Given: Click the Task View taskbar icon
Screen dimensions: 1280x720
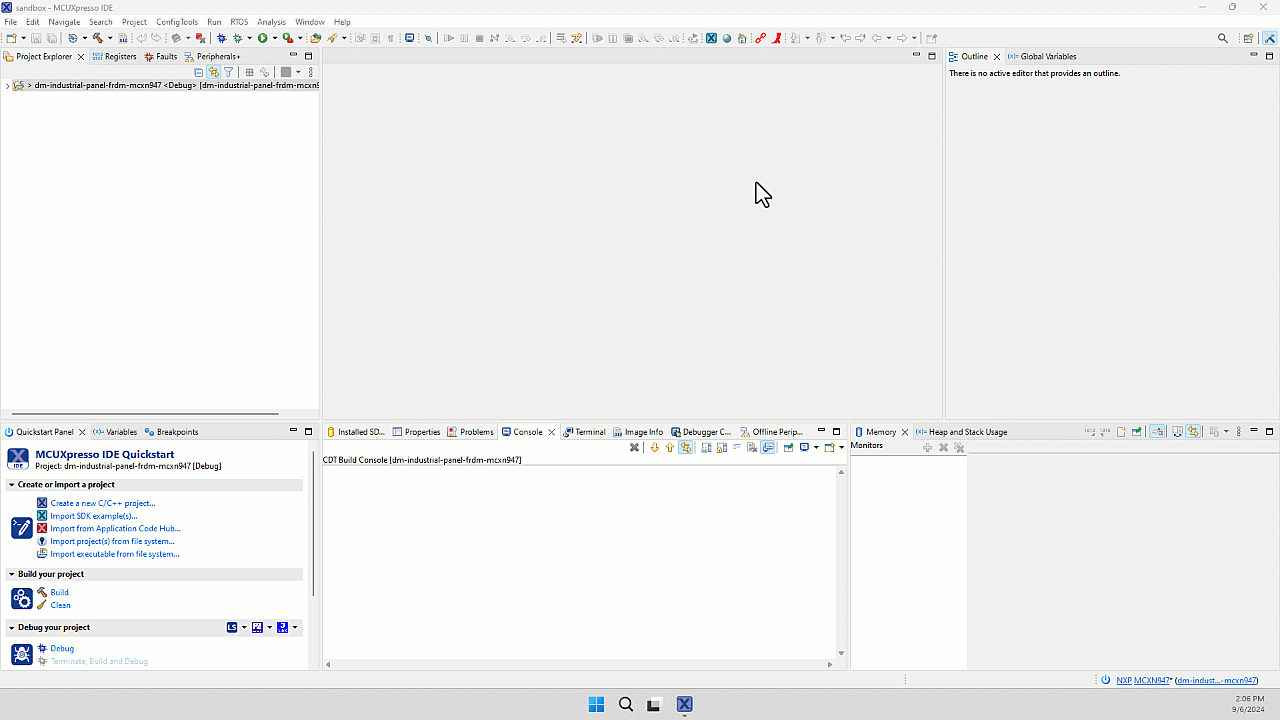Looking at the screenshot, I should point(655,704).
